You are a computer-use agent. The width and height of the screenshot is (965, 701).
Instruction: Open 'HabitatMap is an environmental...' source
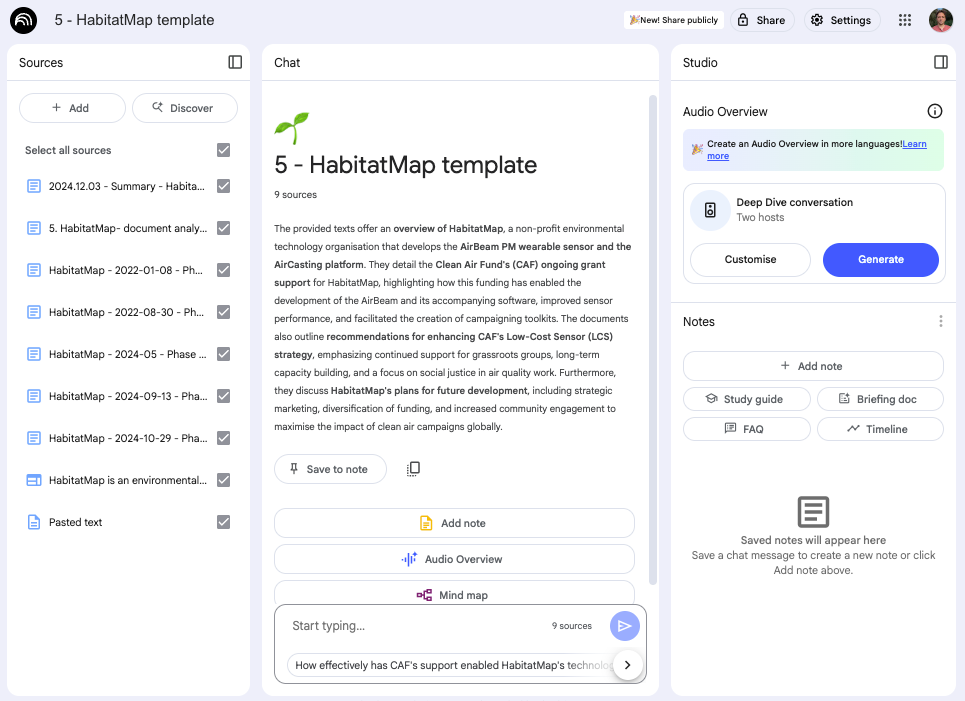128,480
